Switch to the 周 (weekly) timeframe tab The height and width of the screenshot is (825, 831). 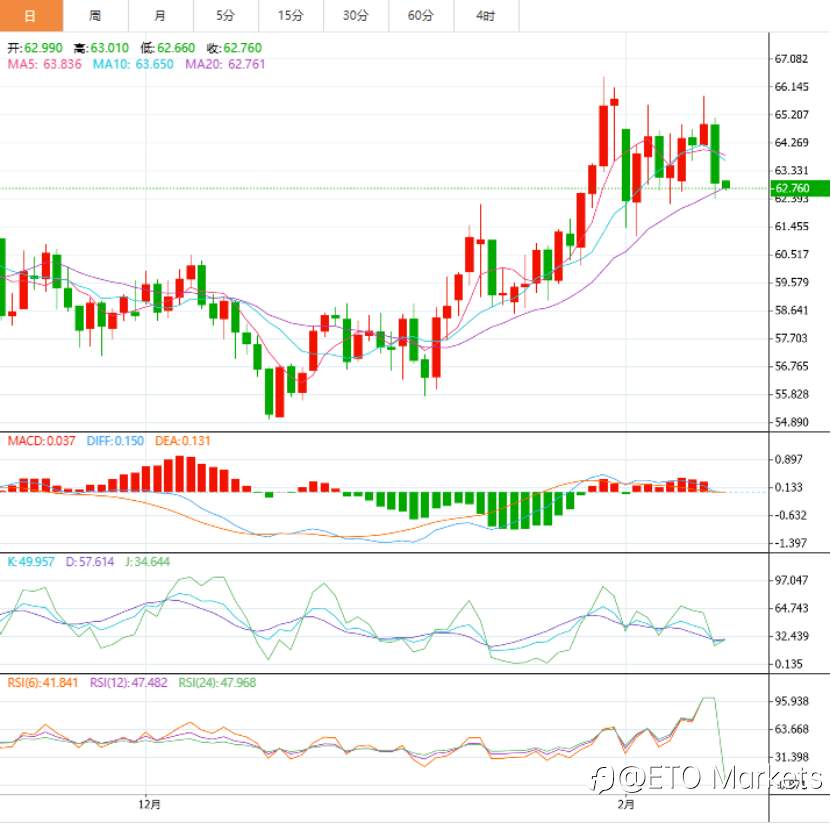pyautogui.click(x=95, y=16)
